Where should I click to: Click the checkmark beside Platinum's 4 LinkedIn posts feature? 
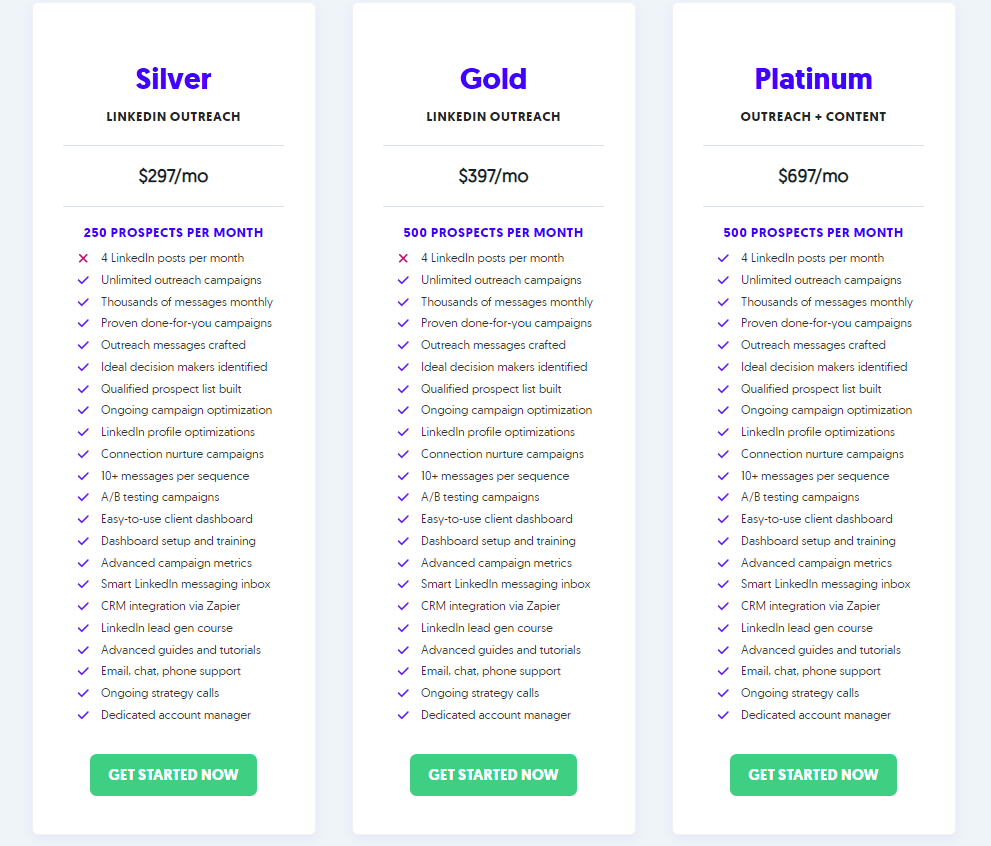tap(723, 258)
